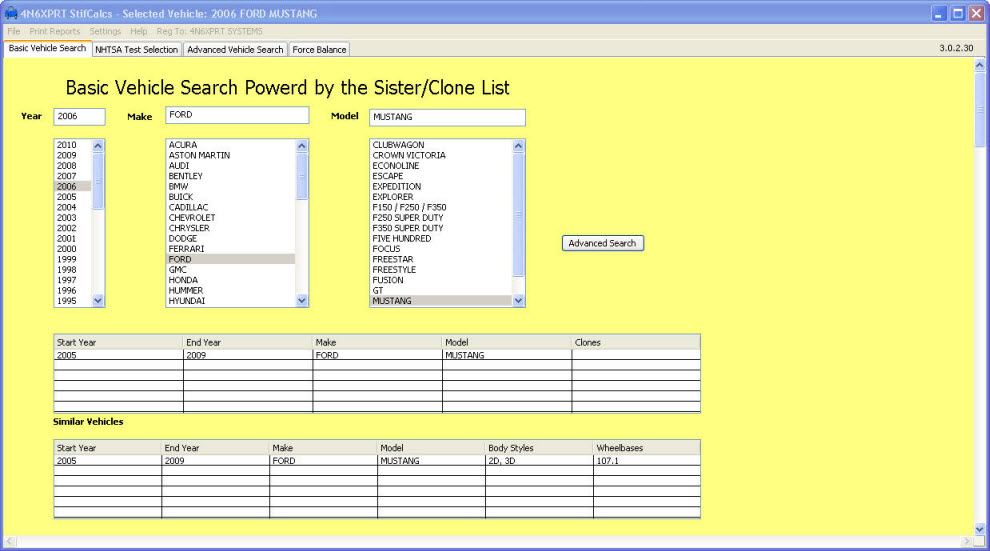Open the Print Reports menu
The width and height of the screenshot is (990, 551).
[x=55, y=32]
